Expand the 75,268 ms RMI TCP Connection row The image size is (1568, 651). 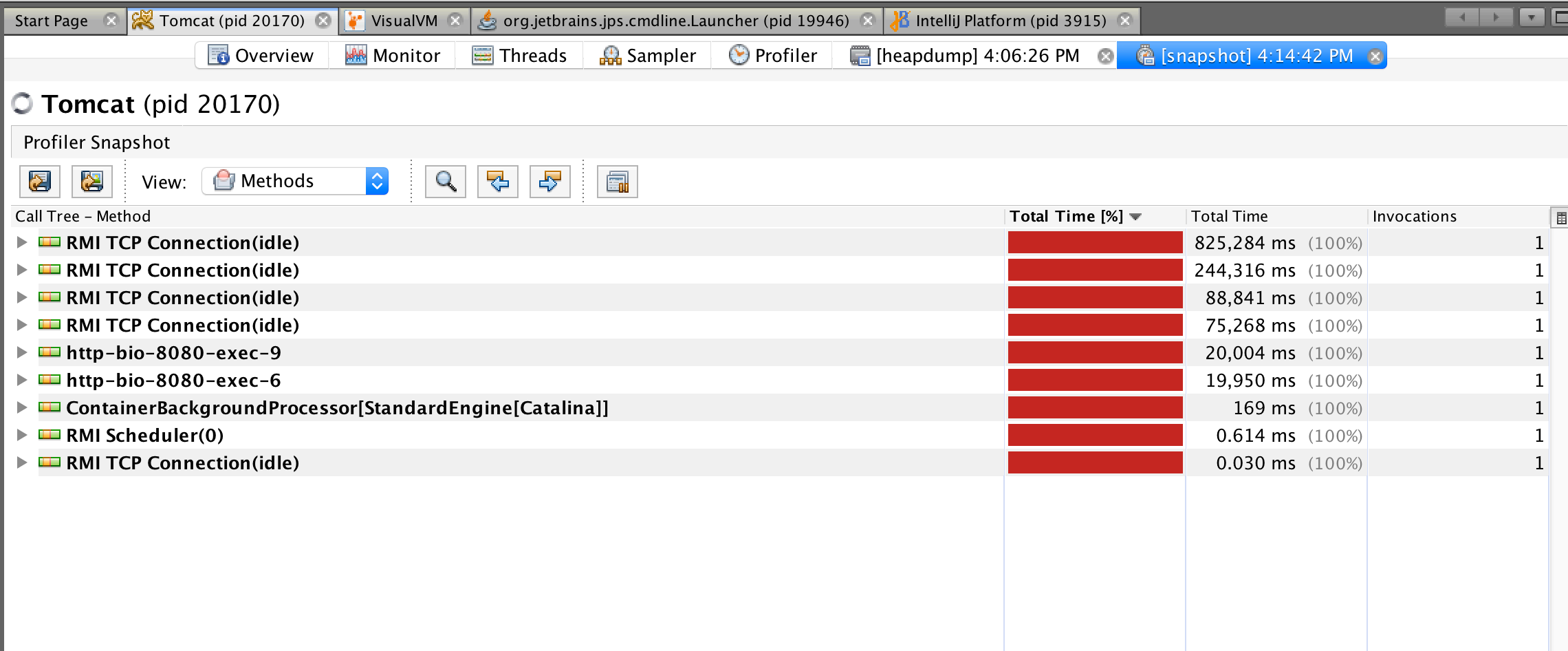point(22,325)
